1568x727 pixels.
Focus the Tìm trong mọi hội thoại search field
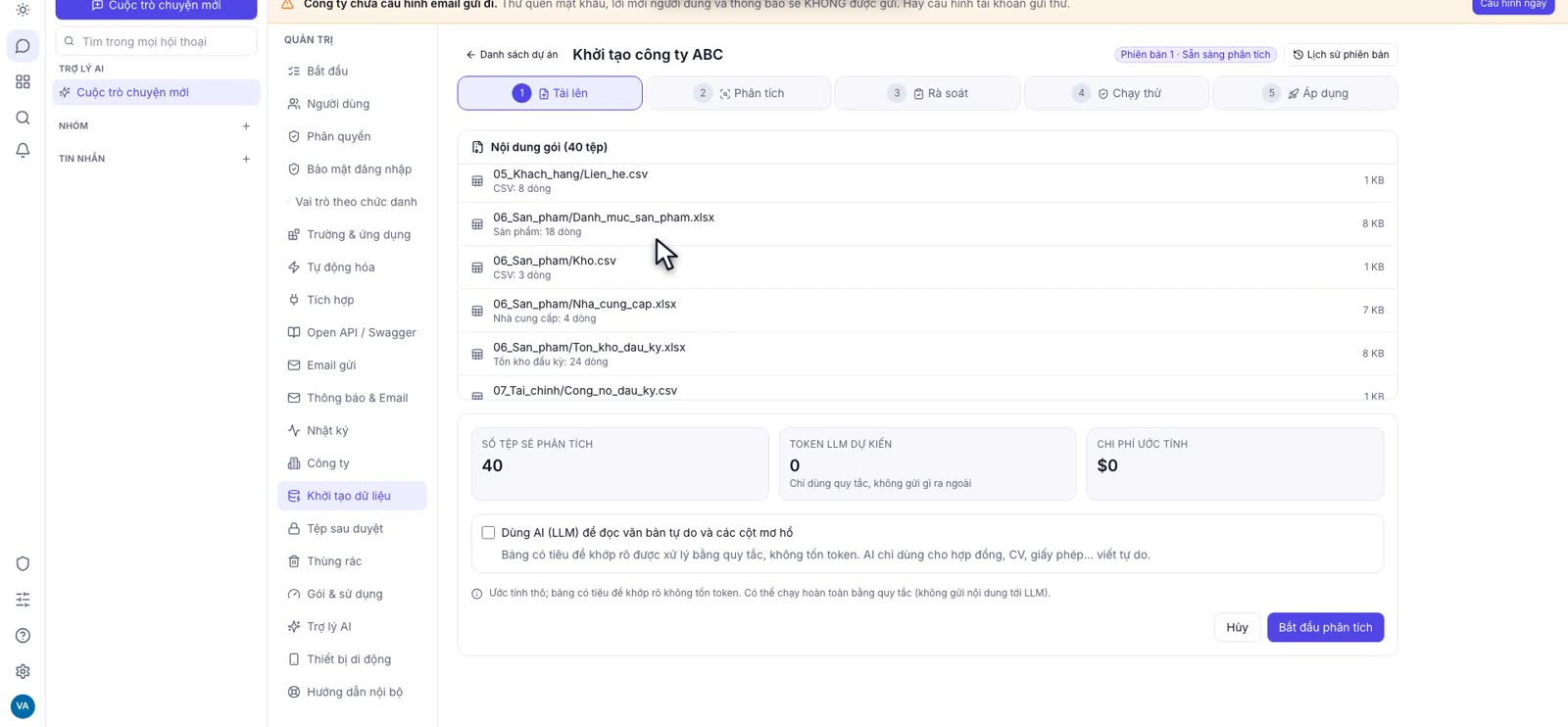(156, 41)
